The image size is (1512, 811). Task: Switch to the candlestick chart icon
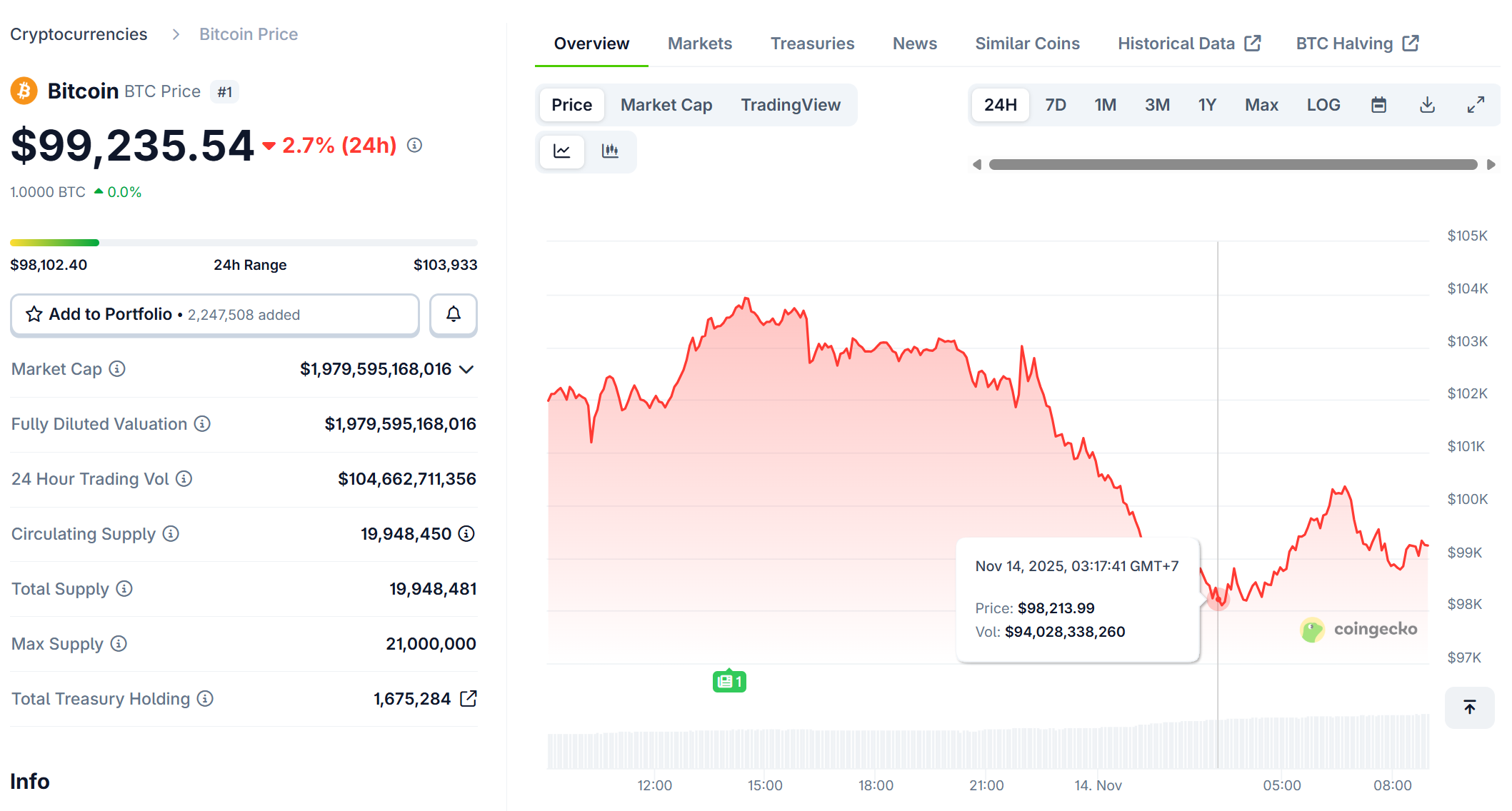tap(611, 151)
